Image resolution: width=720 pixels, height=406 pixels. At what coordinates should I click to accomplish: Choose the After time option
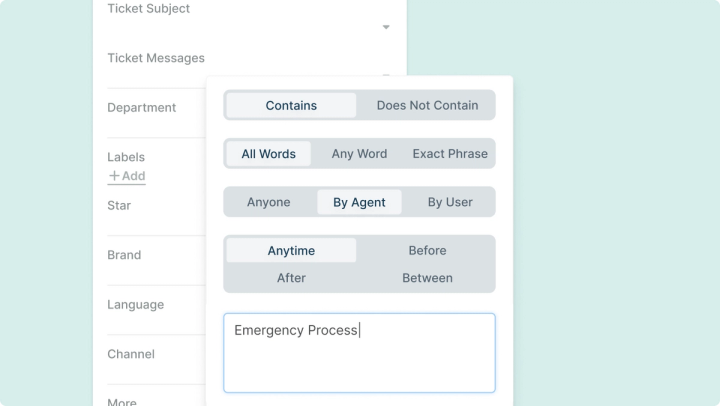[x=291, y=278]
